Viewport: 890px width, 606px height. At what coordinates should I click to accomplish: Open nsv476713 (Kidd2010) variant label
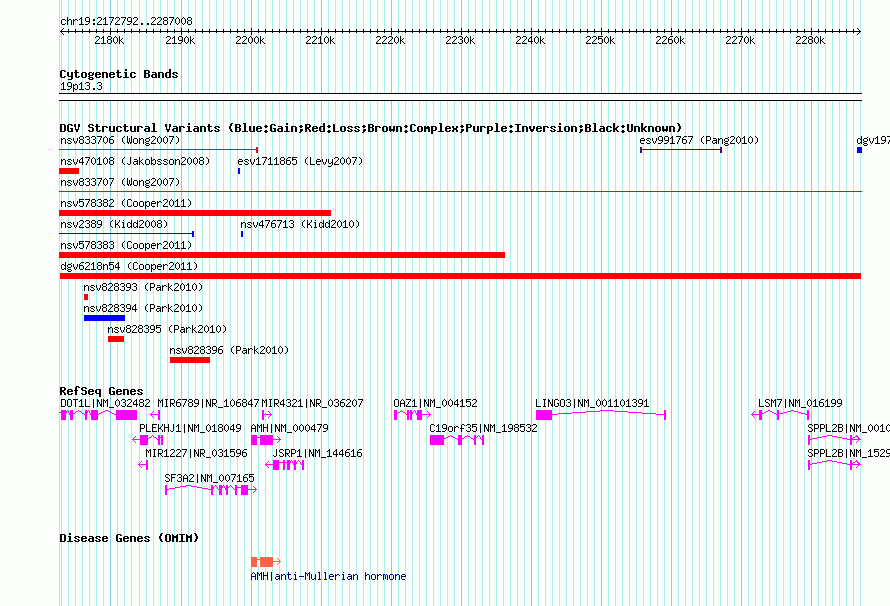pos(300,224)
